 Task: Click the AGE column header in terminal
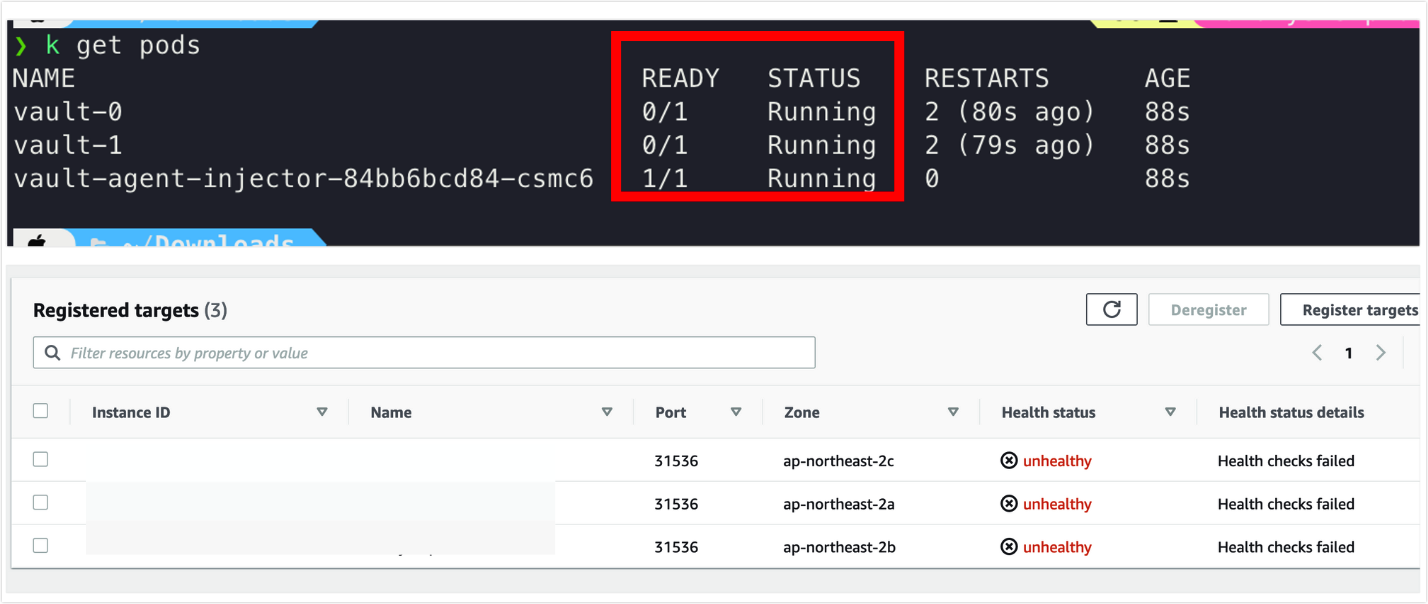(x=1168, y=79)
